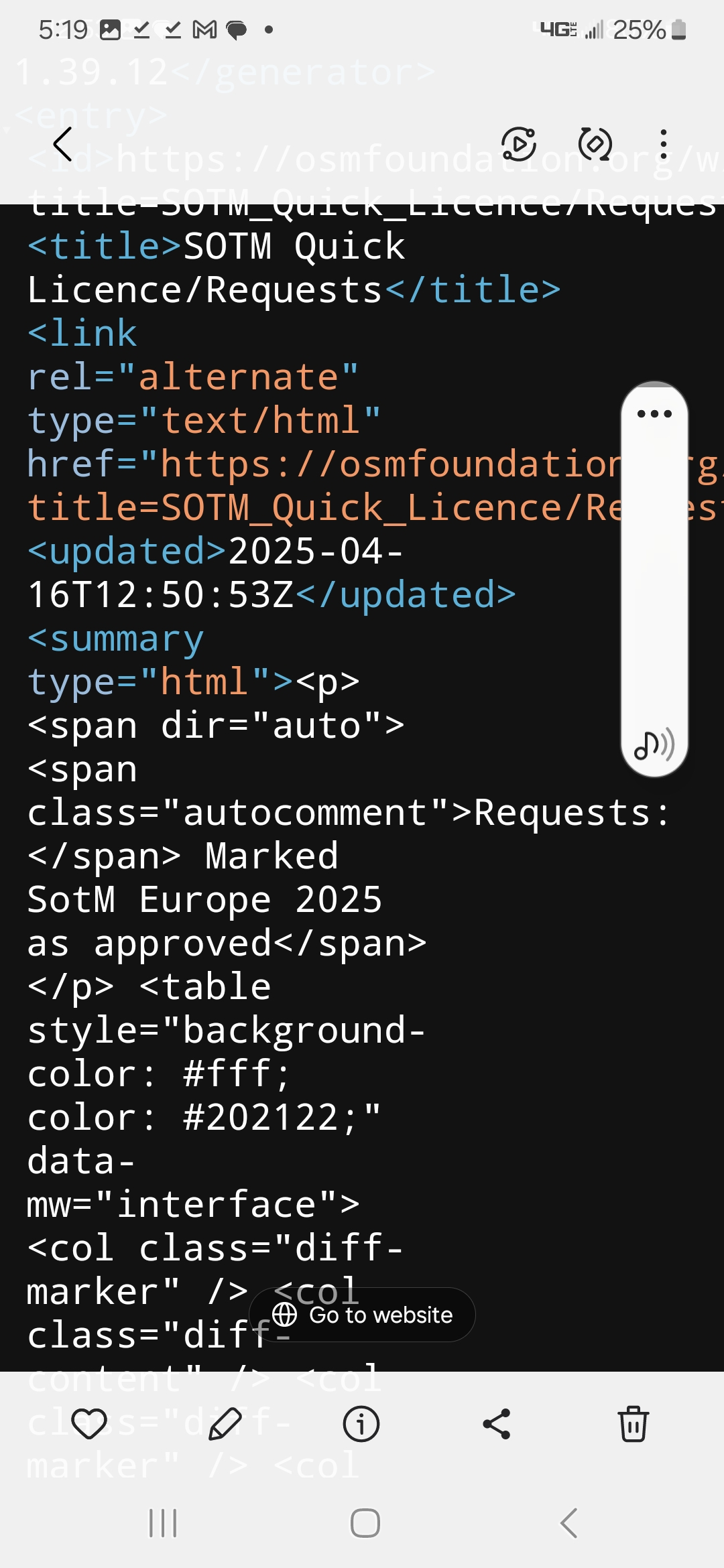724x1568 pixels.
Task: Delete the image with trash icon
Action: (633, 1424)
